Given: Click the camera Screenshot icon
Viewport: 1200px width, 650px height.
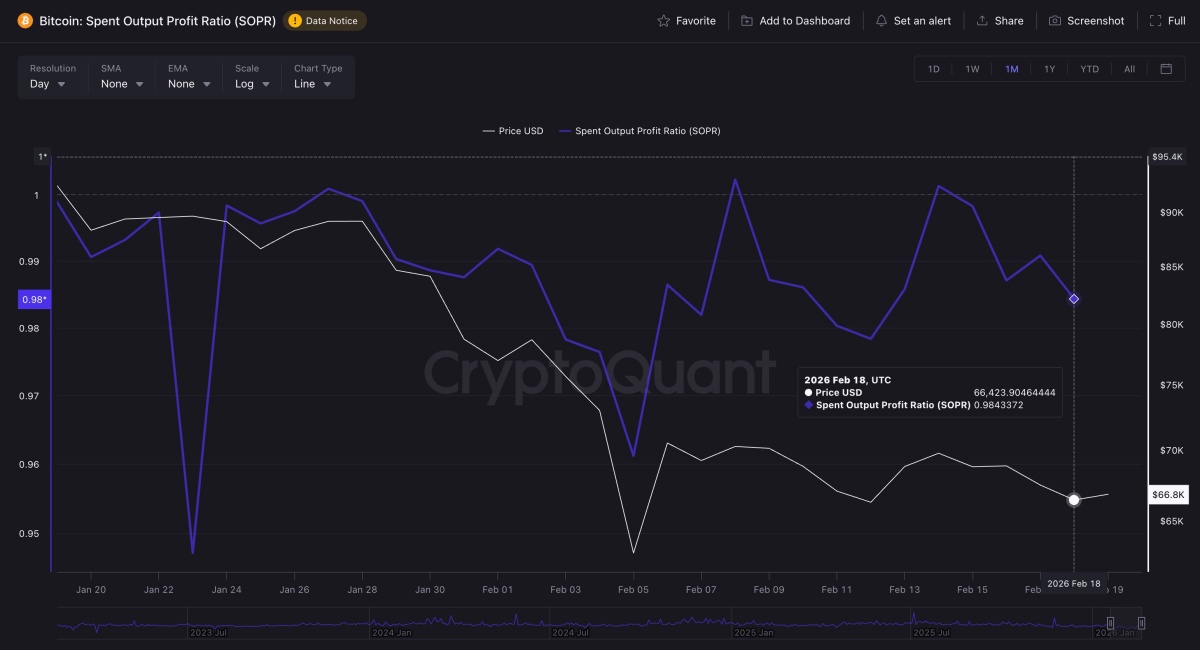Looking at the screenshot, I should [x=1055, y=20].
